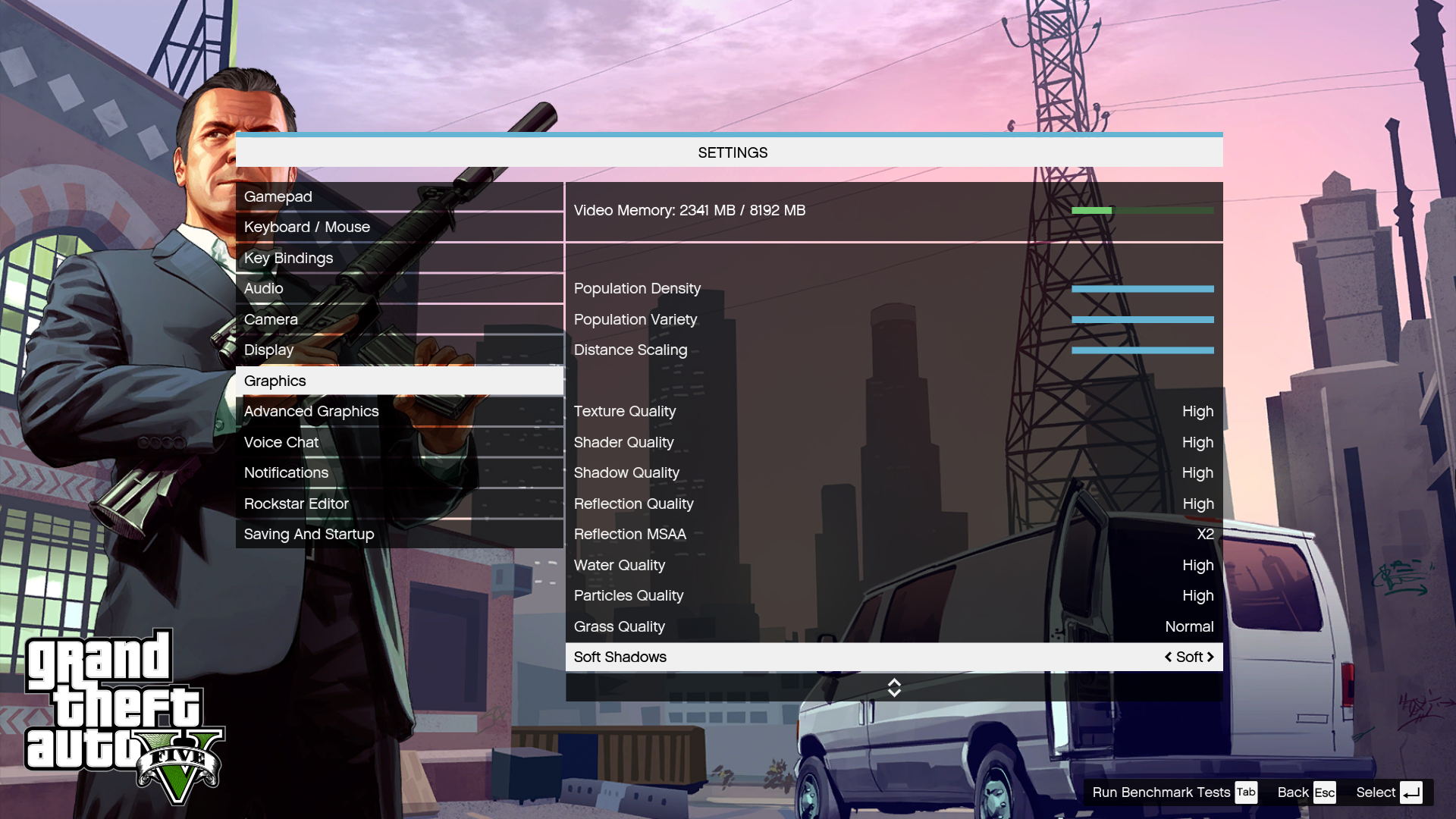The height and width of the screenshot is (819, 1456).
Task: Select the Water Quality setting row
Action: [x=893, y=565]
